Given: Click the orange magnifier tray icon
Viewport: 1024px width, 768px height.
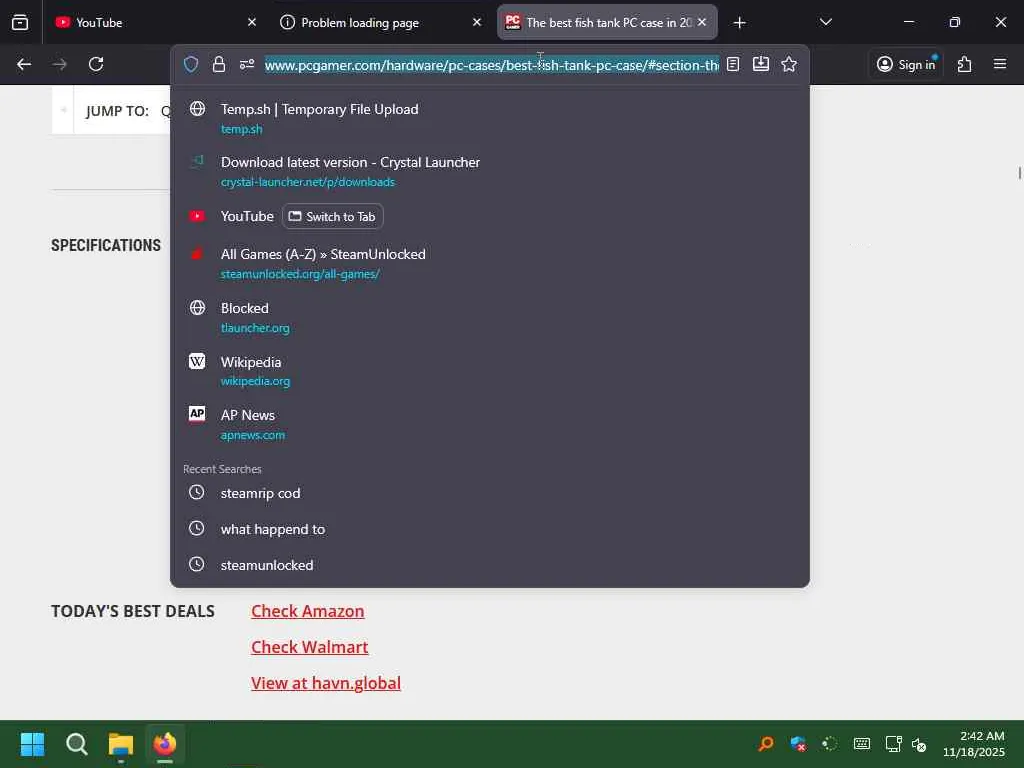Looking at the screenshot, I should coord(765,744).
